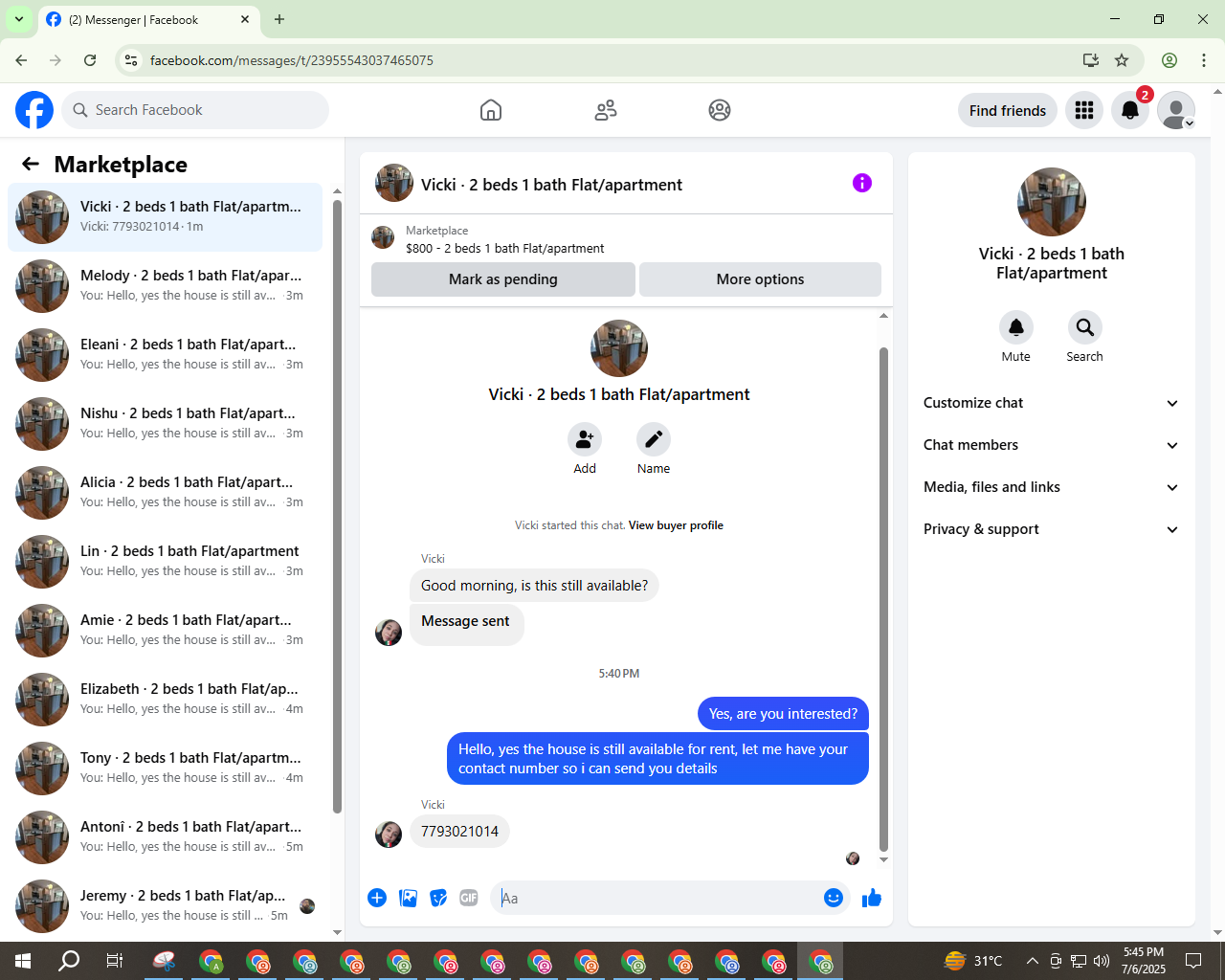
Task: Open the Chrome profile icon
Action: click(x=1169, y=60)
